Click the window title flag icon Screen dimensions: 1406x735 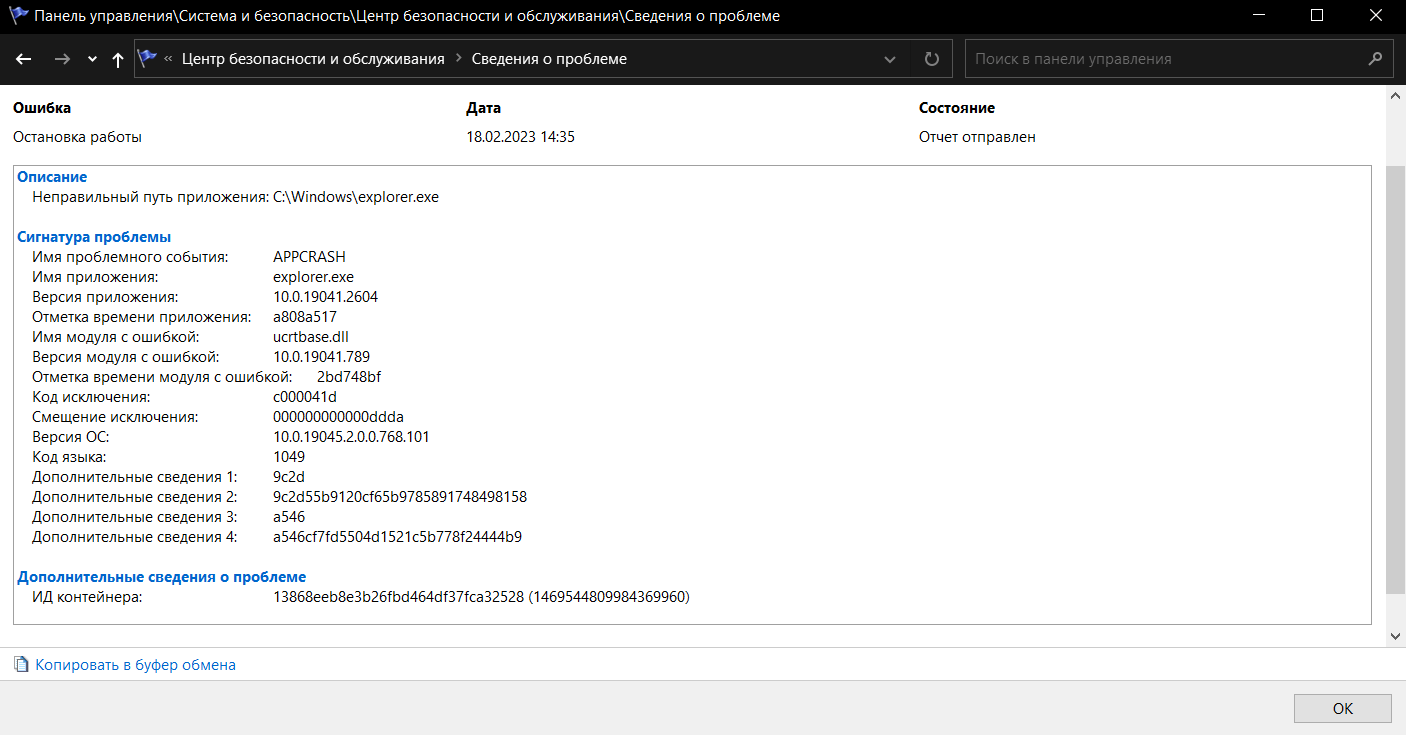[19, 16]
